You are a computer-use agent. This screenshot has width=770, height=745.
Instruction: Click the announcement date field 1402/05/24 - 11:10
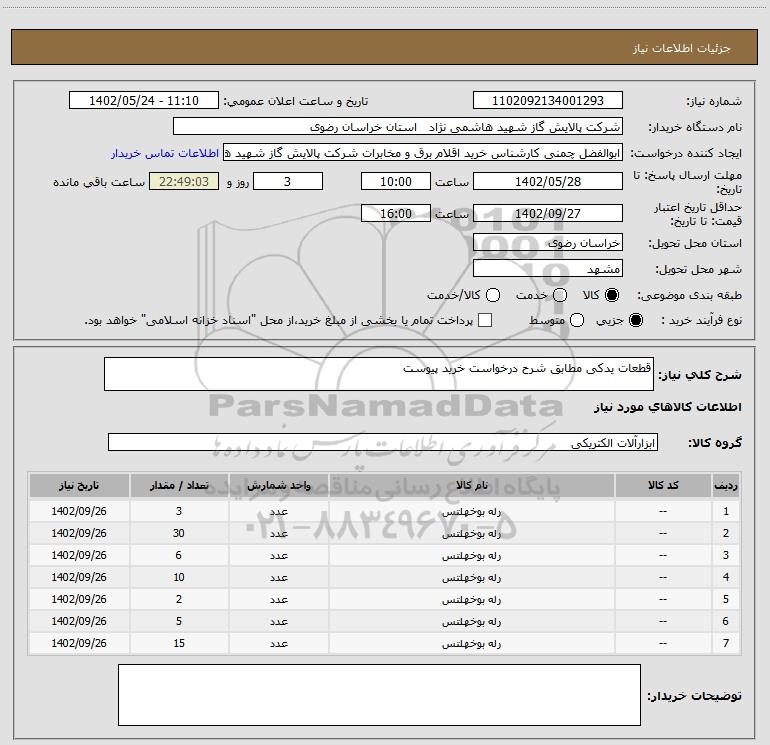143,101
